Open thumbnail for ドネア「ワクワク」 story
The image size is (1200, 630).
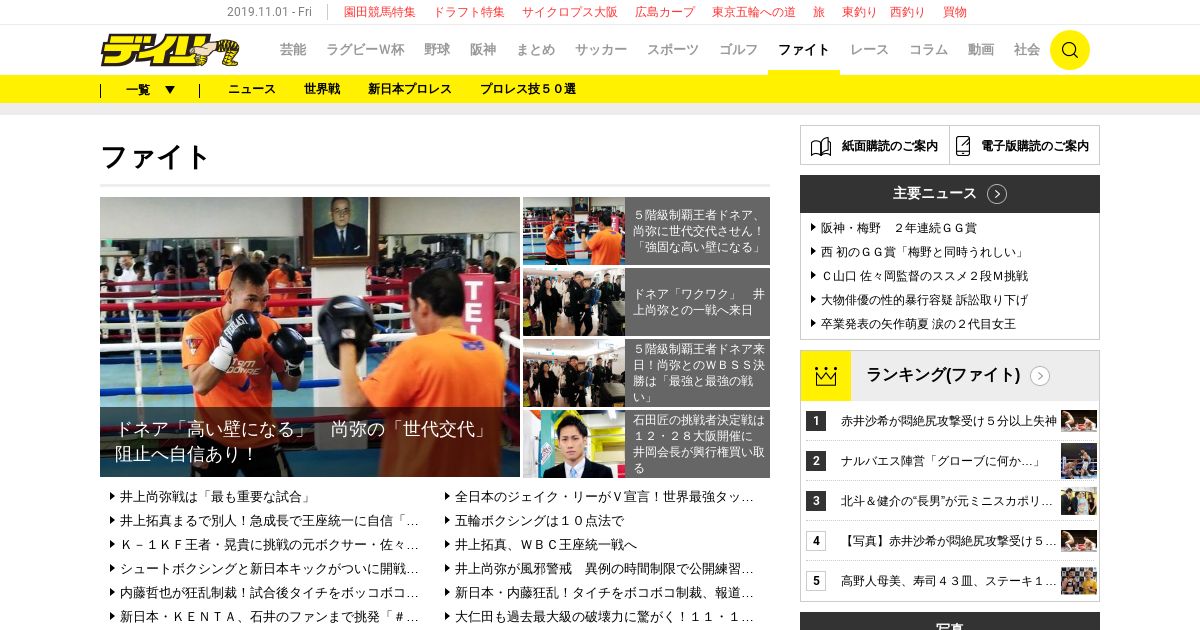[x=574, y=302]
